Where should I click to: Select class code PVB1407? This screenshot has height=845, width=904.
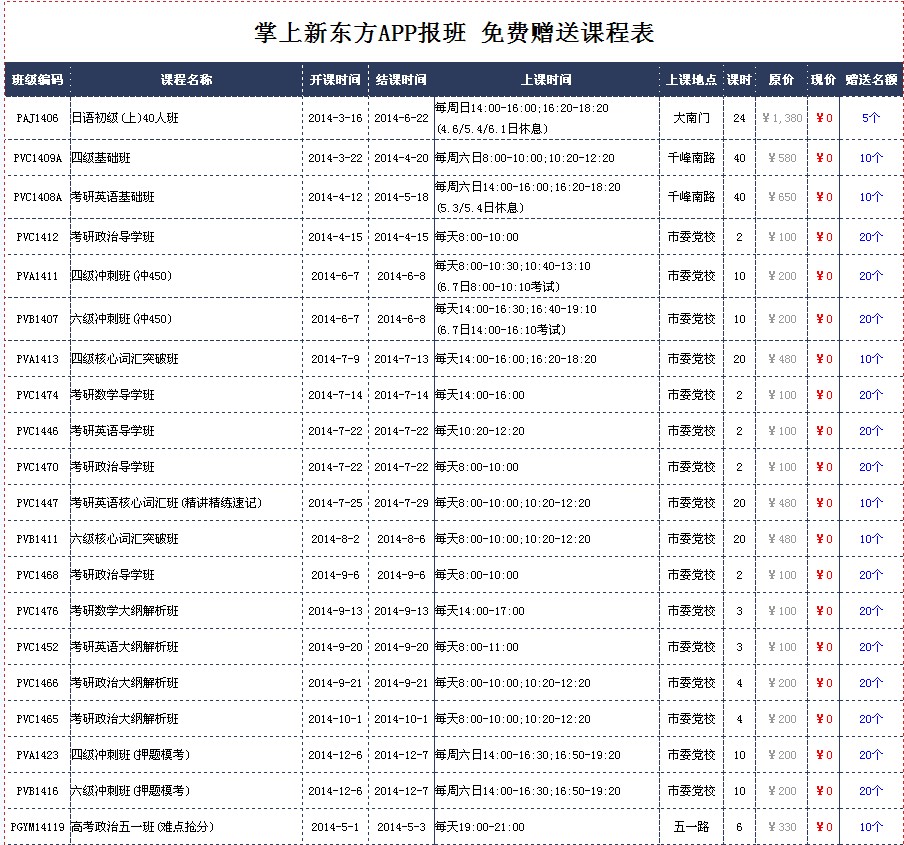coord(37,319)
